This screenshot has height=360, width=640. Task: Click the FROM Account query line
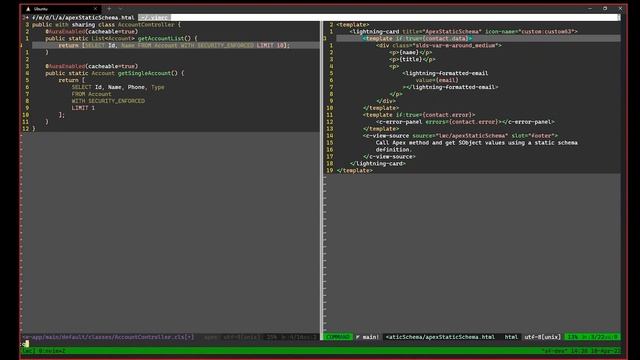[91, 94]
